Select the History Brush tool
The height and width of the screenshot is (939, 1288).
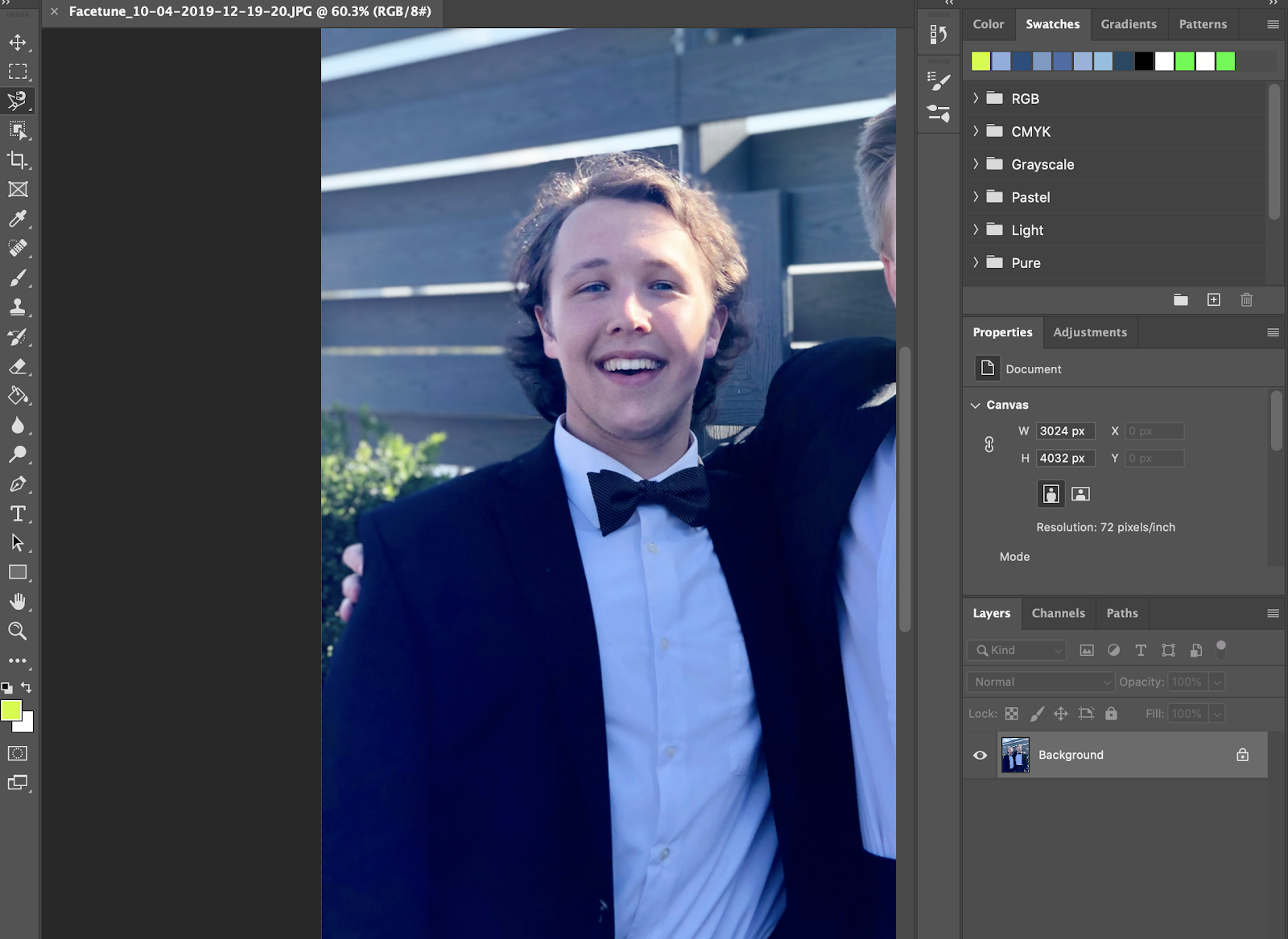tap(18, 336)
